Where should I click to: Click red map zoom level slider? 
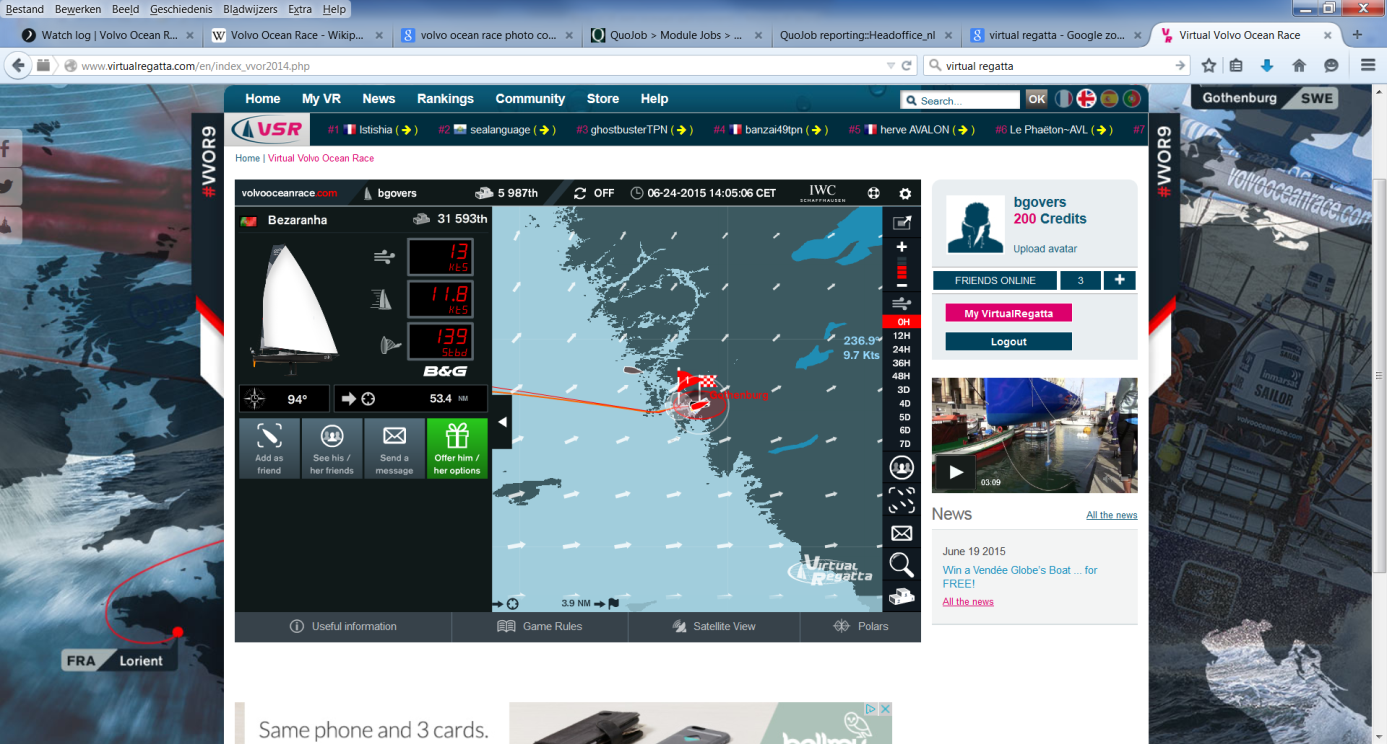[x=901, y=268]
